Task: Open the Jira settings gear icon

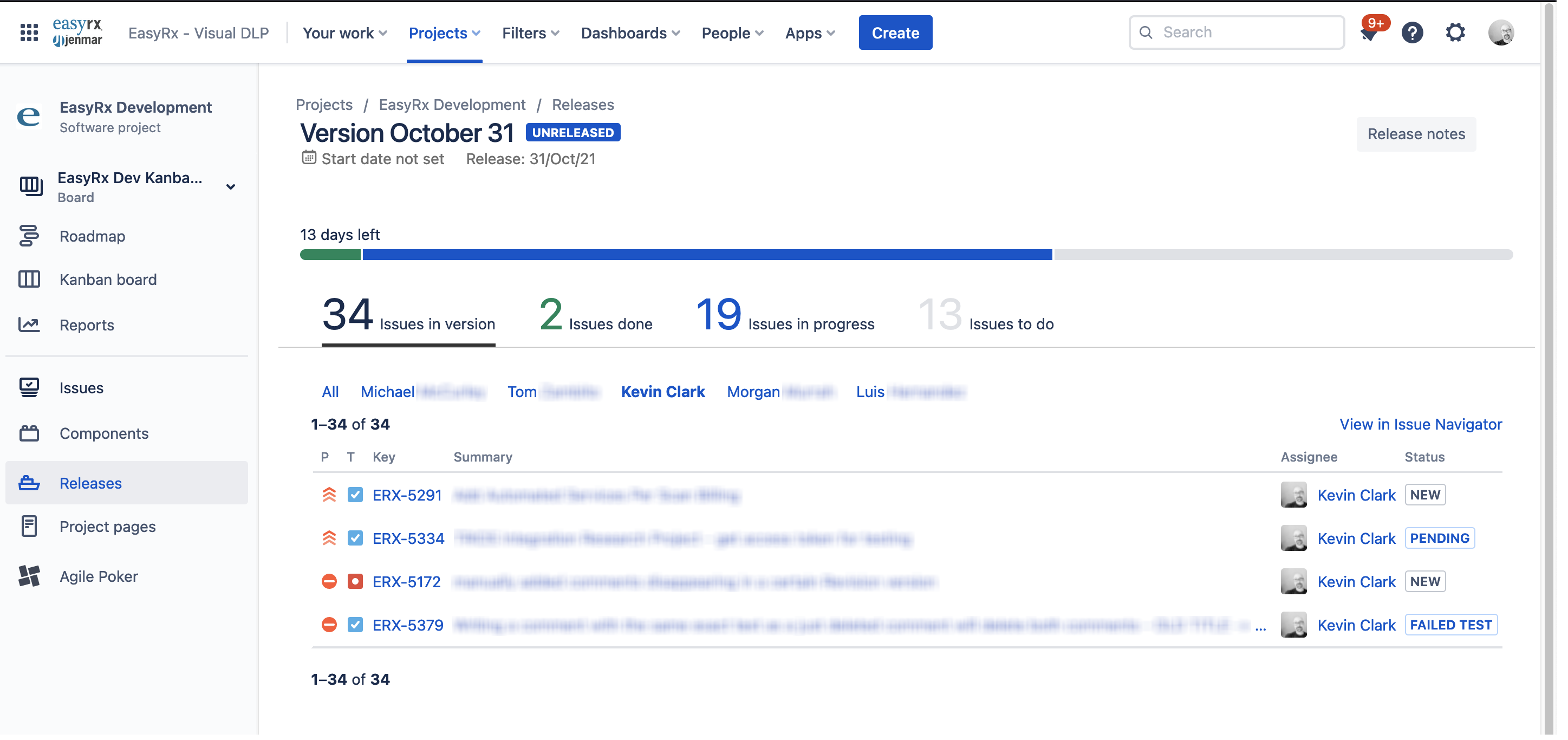Action: pyautogui.click(x=1455, y=33)
